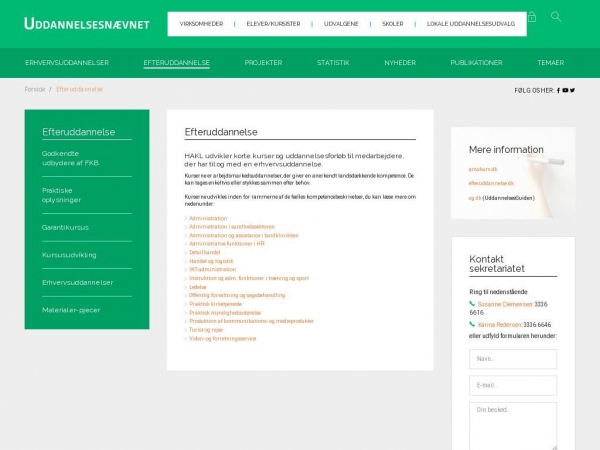Open the YouTube channel icon
Viewport: 600px width, 450px height.
click(x=565, y=90)
